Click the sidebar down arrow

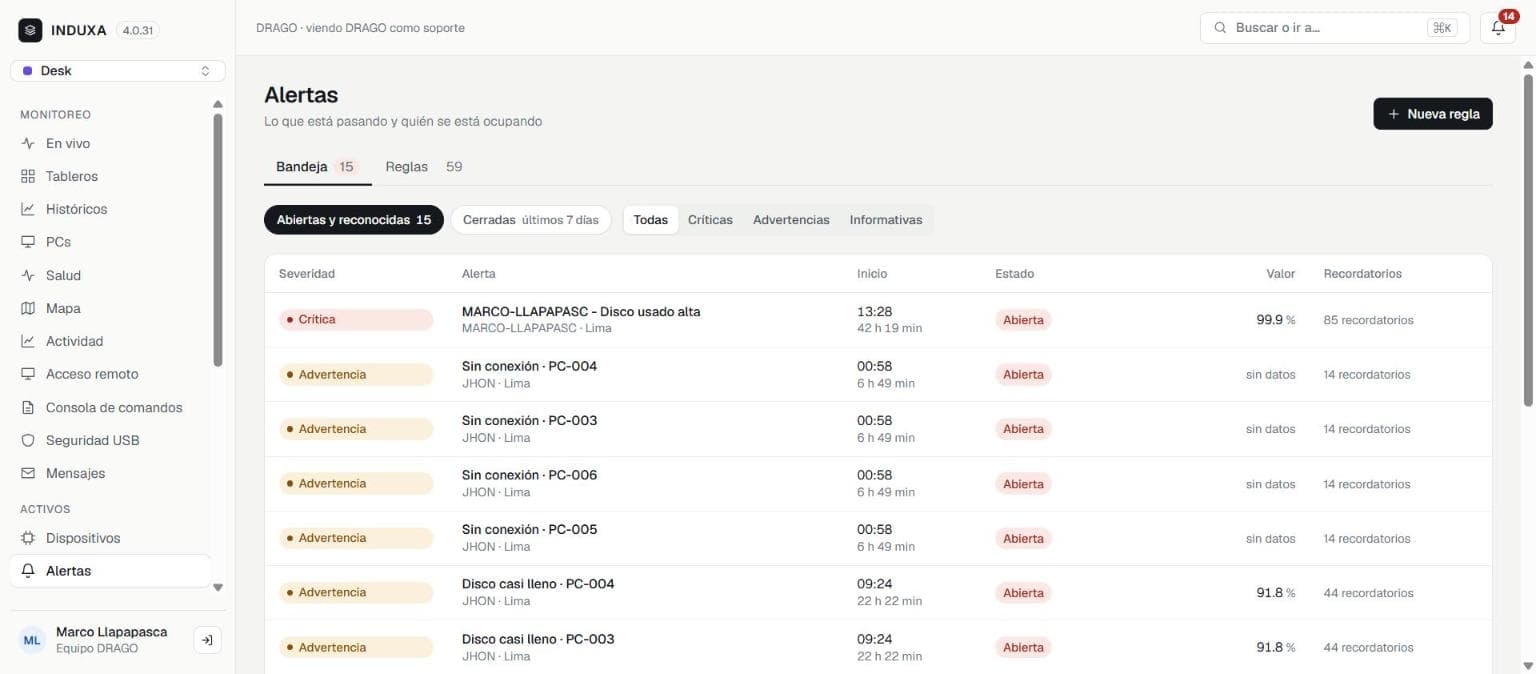point(218,587)
